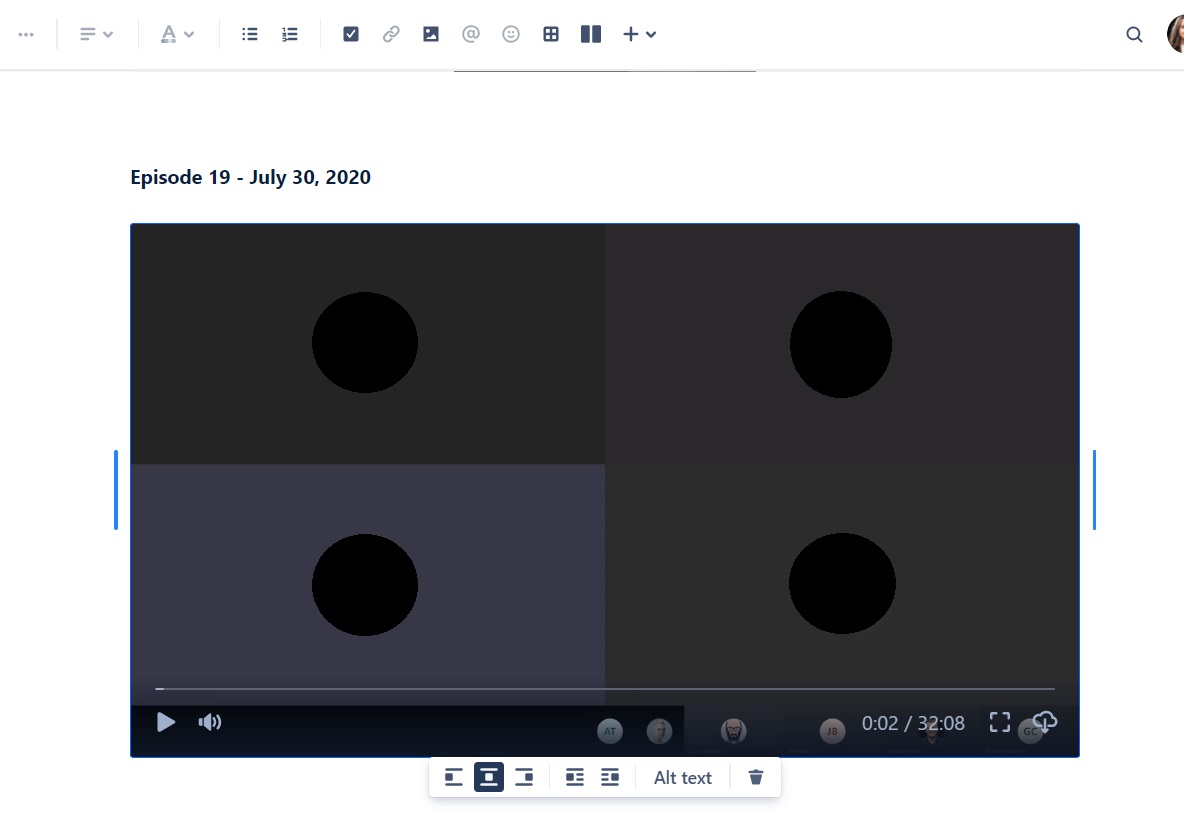Insert a numbered list
The width and height of the screenshot is (1184, 836).
click(x=289, y=34)
